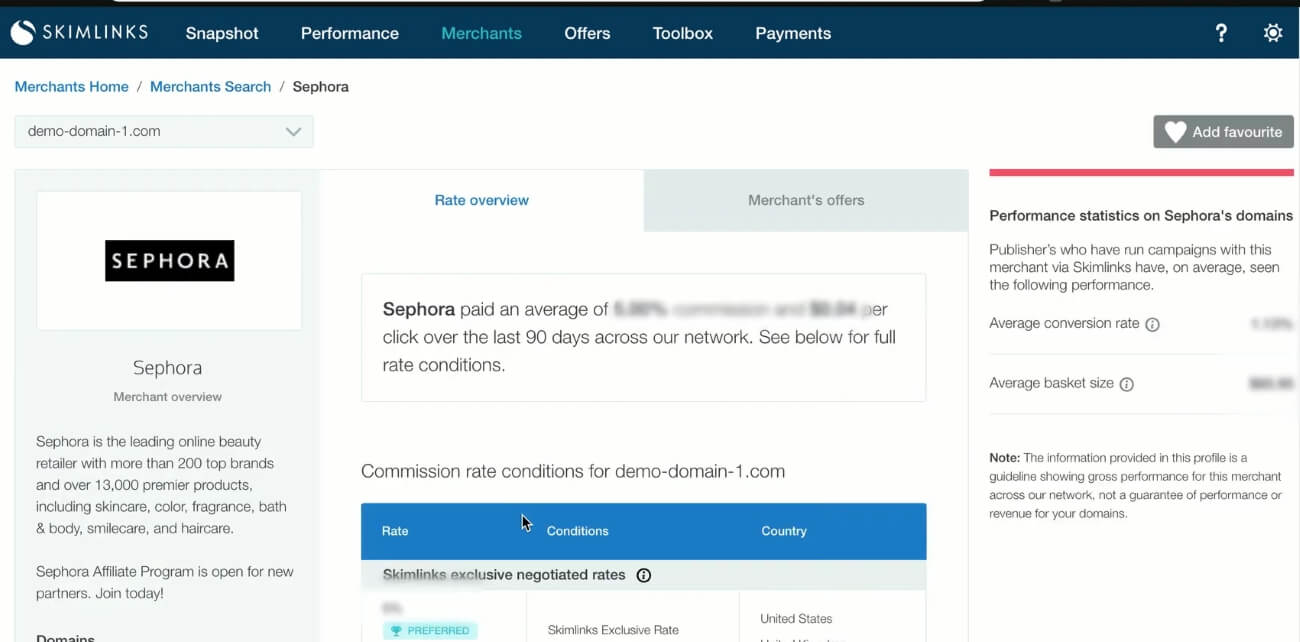Click the United States country cell
Viewport: 1300px width, 642px height.
click(x=796, y=619)
